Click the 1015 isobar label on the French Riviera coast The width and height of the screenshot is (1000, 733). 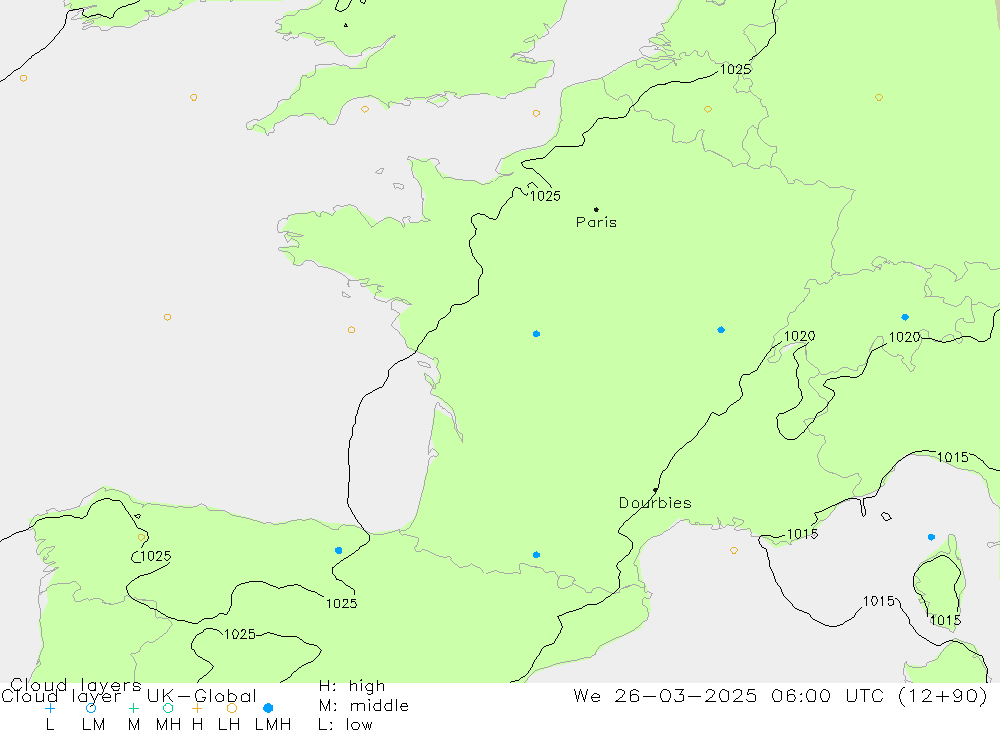tap(802, 534)
